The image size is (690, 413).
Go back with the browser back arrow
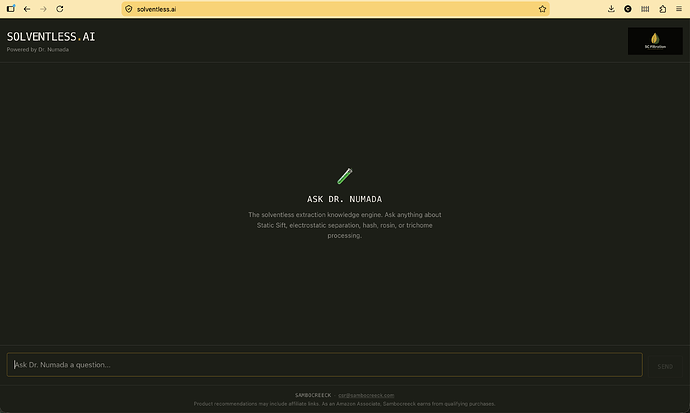27,9
